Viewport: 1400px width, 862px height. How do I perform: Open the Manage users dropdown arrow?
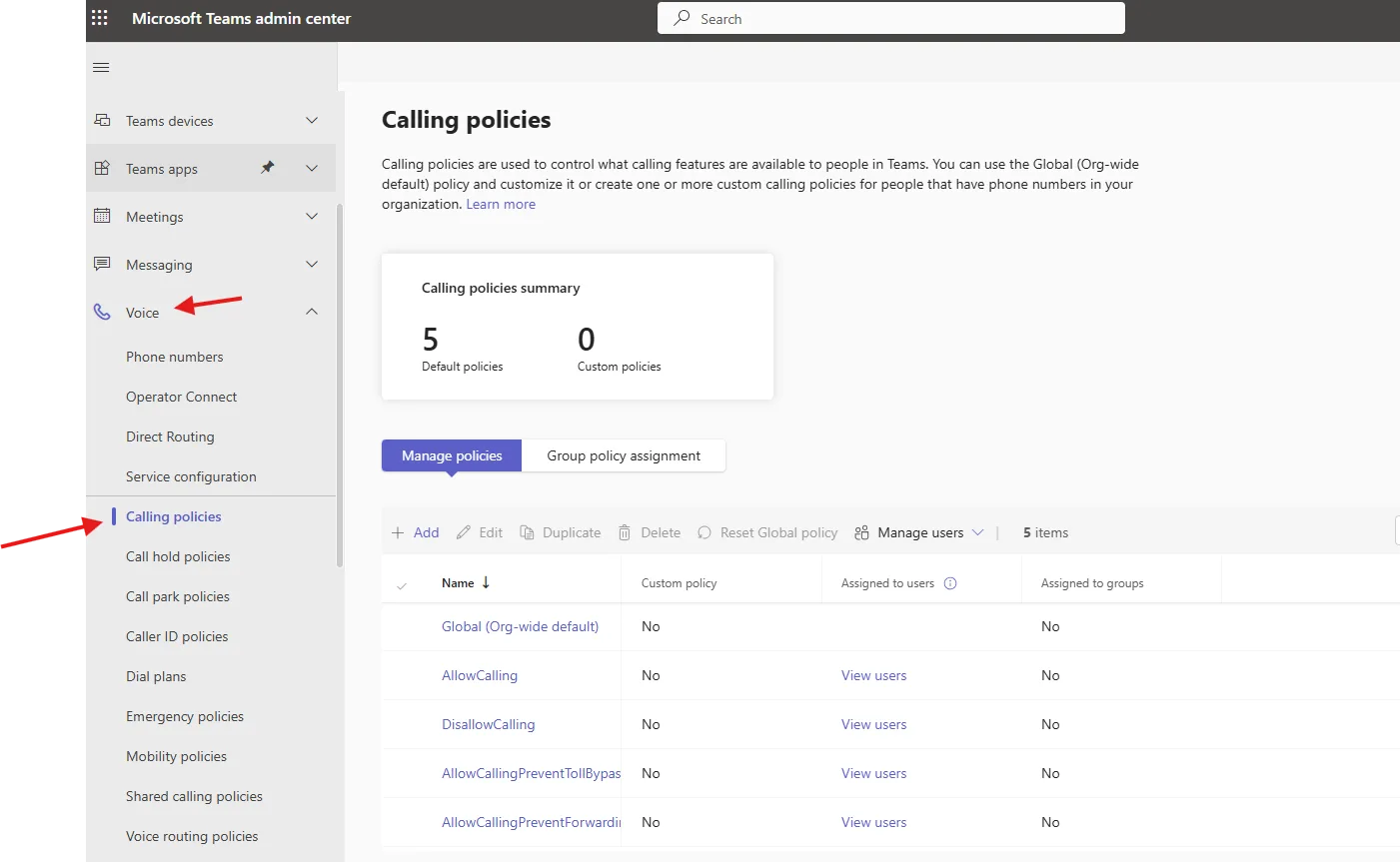tap(977, 532)
